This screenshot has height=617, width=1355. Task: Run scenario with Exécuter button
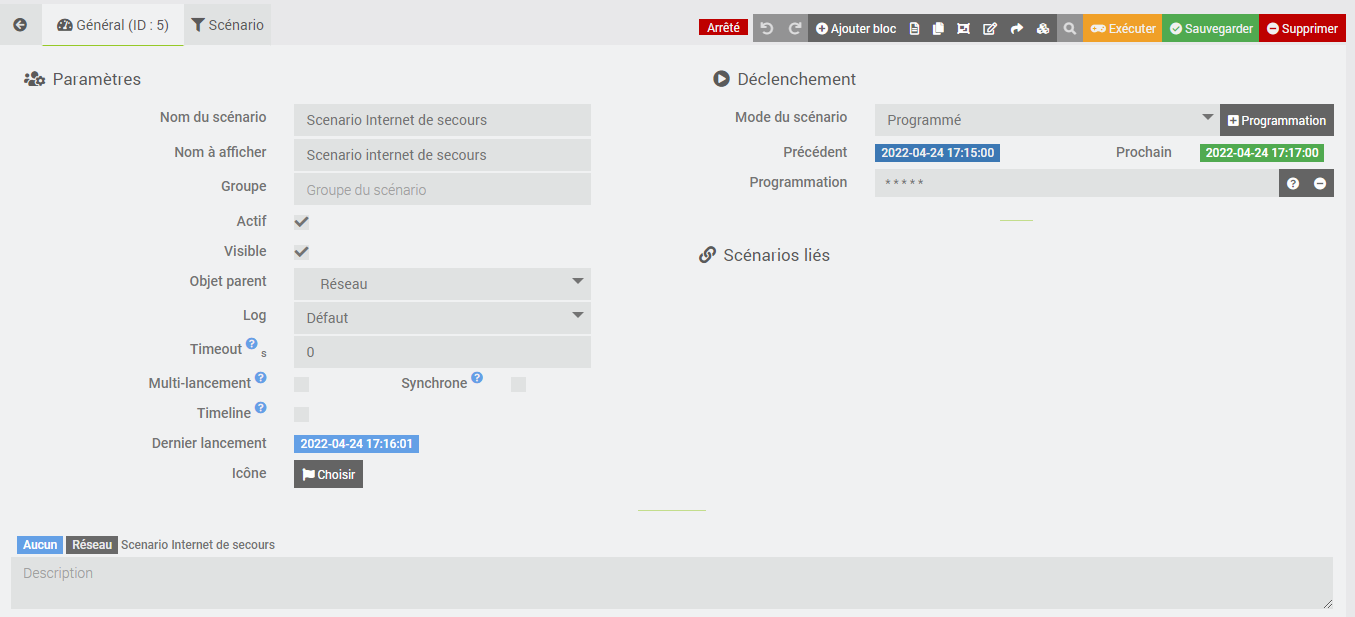(x=1122, y=29)
